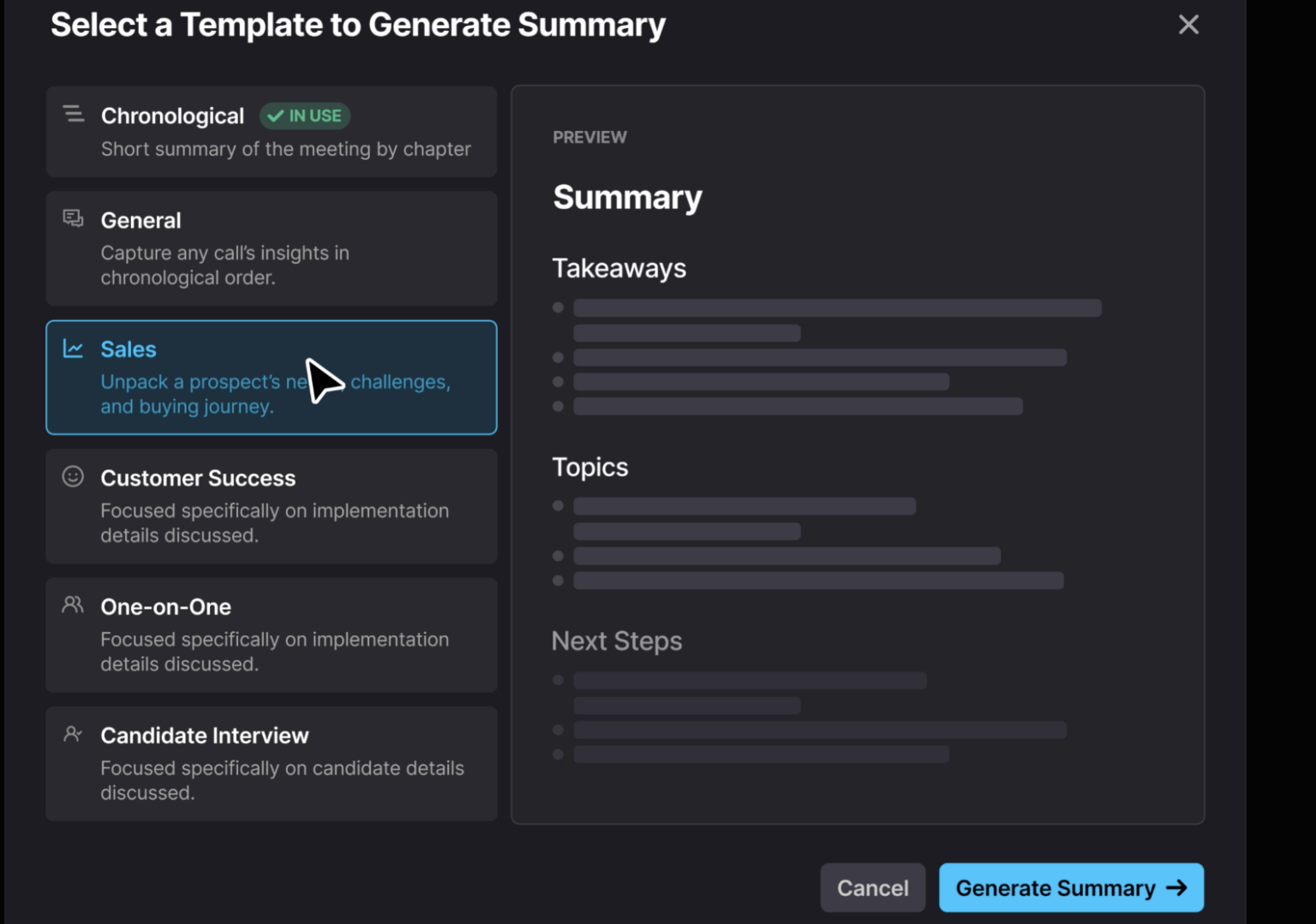The width and height of the screenshot is (1316, 924).
Task: Select the Candidate Interview template
Action: (272, 763)
